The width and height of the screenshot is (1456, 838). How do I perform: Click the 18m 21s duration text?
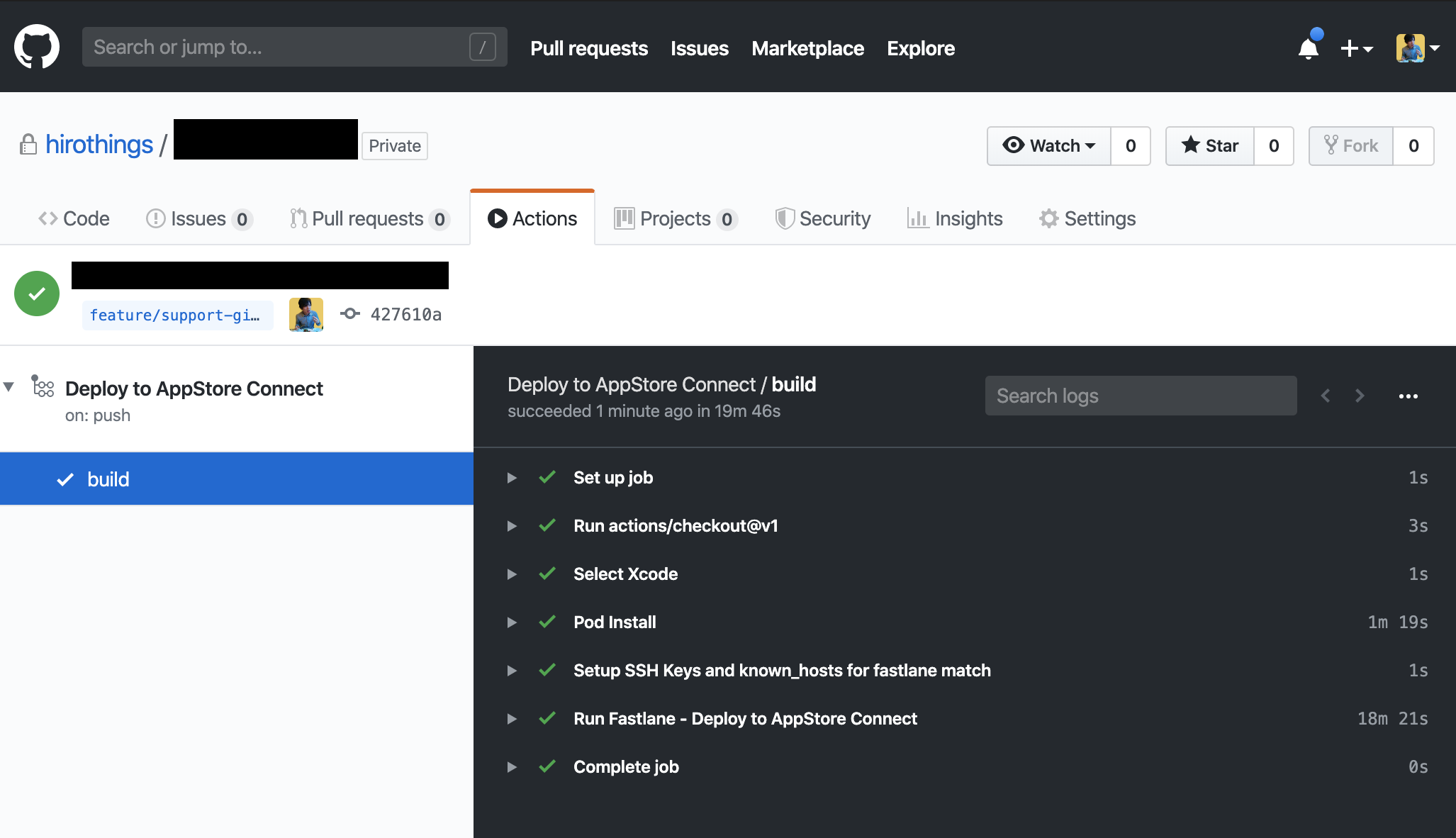coord(1392,719)
